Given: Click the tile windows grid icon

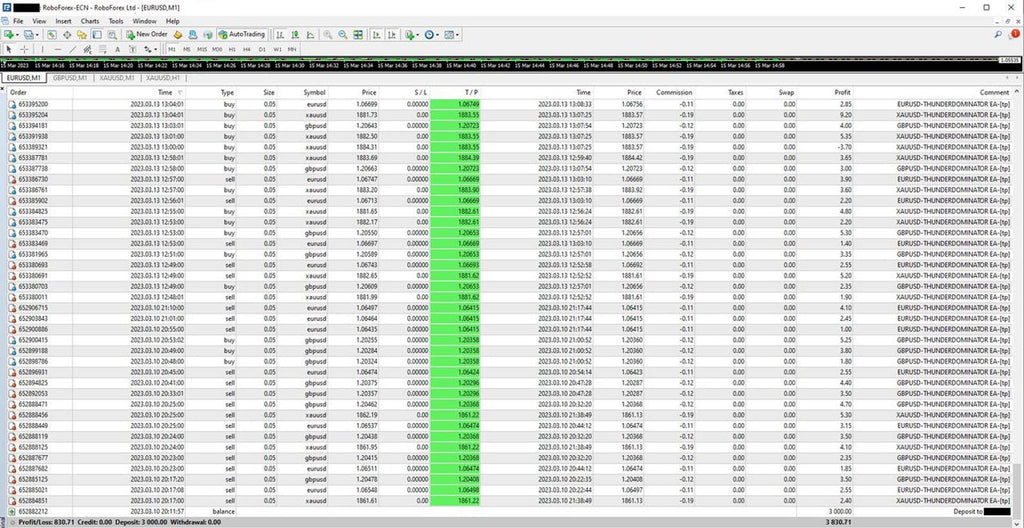Looking at the screenshot, I should click(x=358, y=34).
